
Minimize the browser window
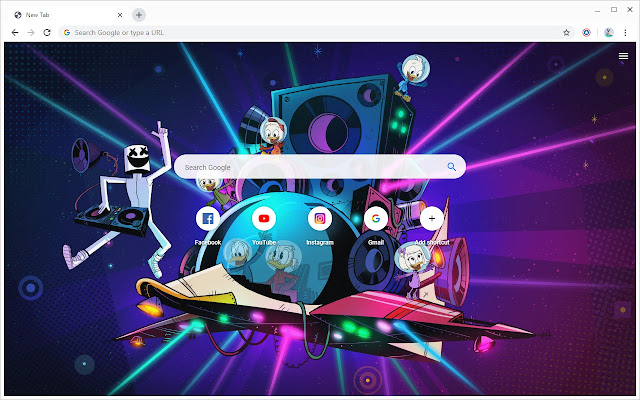coord(597,10)
